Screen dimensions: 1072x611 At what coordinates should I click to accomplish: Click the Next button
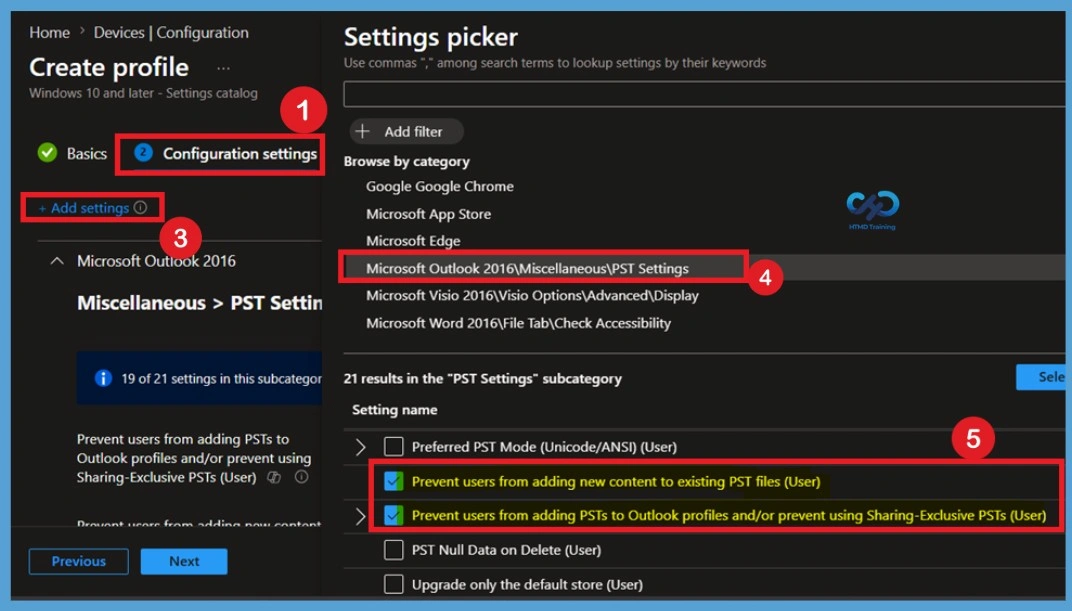click(x=184, y=561)
